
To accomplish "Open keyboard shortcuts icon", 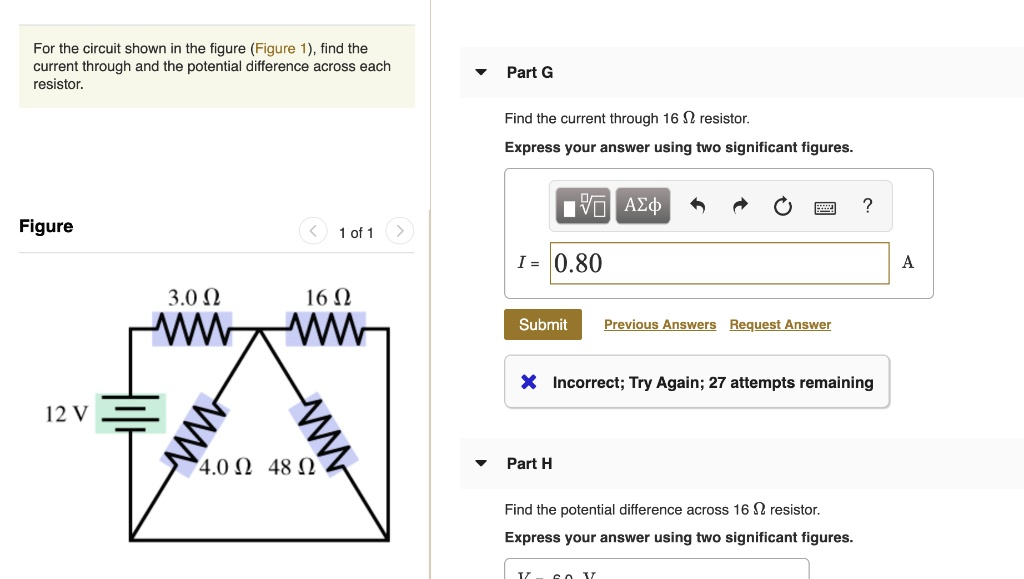I will click(825, 208).
